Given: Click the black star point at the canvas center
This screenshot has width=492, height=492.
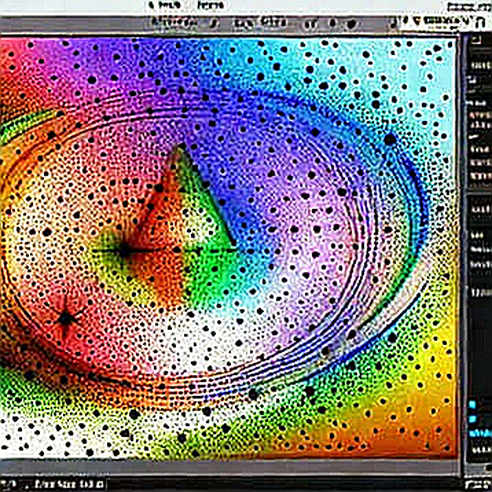Looking at the screenshot, I should coord(124,251).
